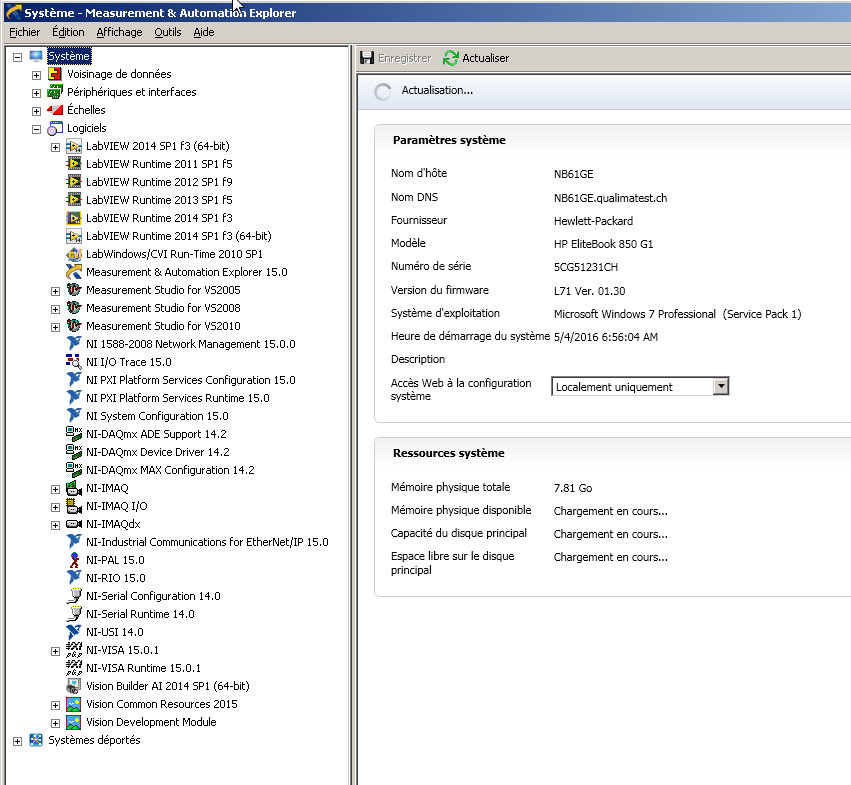
Task: Click the NI-Serial Configuration 14.0 icon
Action: (x=74, y=596)
